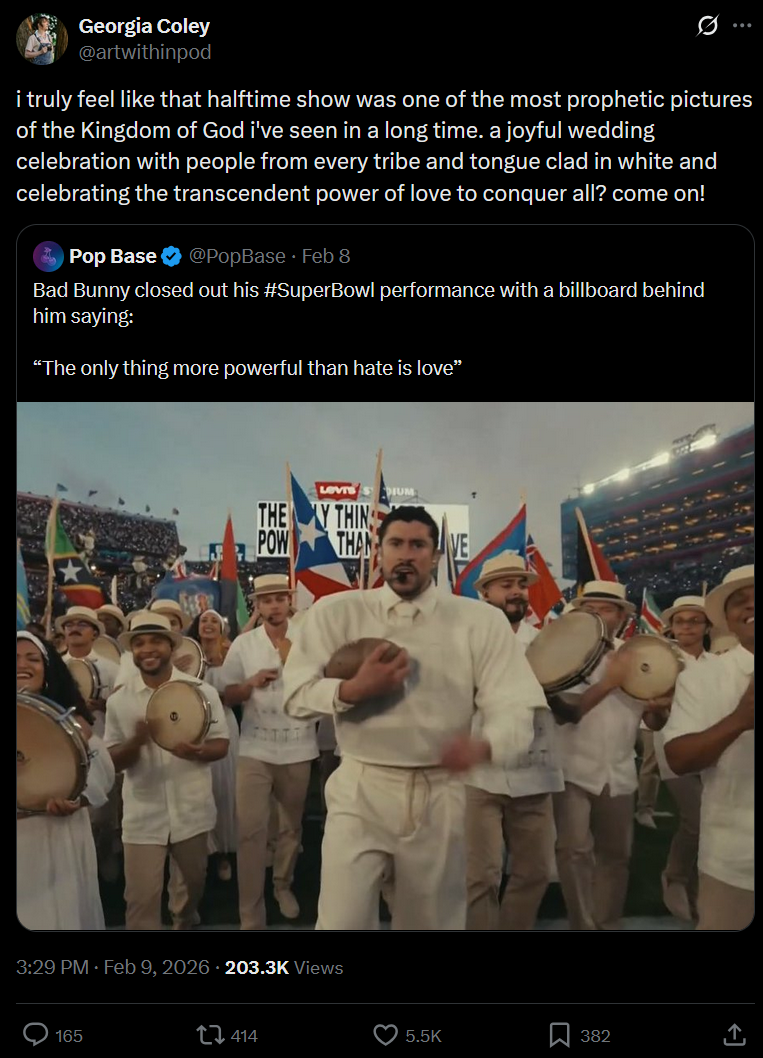Open the Feb 8 quoted post date
The image size is (763, 1058).
tap(326, 256)
